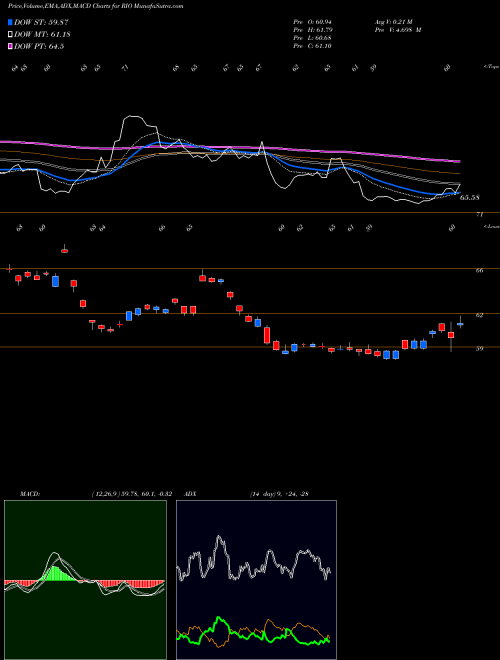Select the 'DOW MT: 61.18' label
This screenshot has width=500, height=660.
[42, 34]
